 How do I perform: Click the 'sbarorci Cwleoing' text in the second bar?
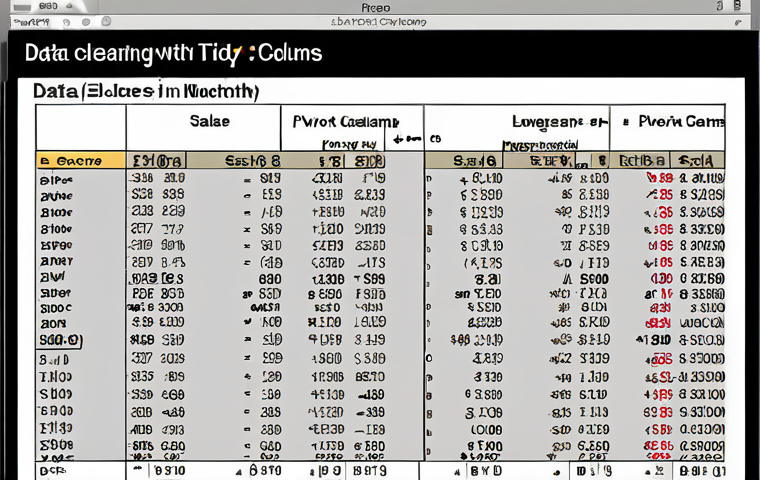[x=379, y=22]
